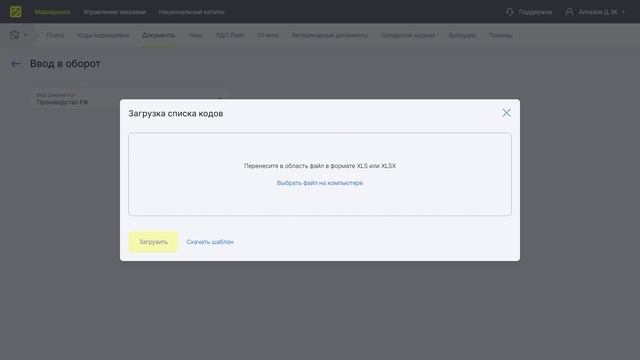Click the back arrow next to Ввод в оборот
The image size is (640, 360).
point(16,64)
